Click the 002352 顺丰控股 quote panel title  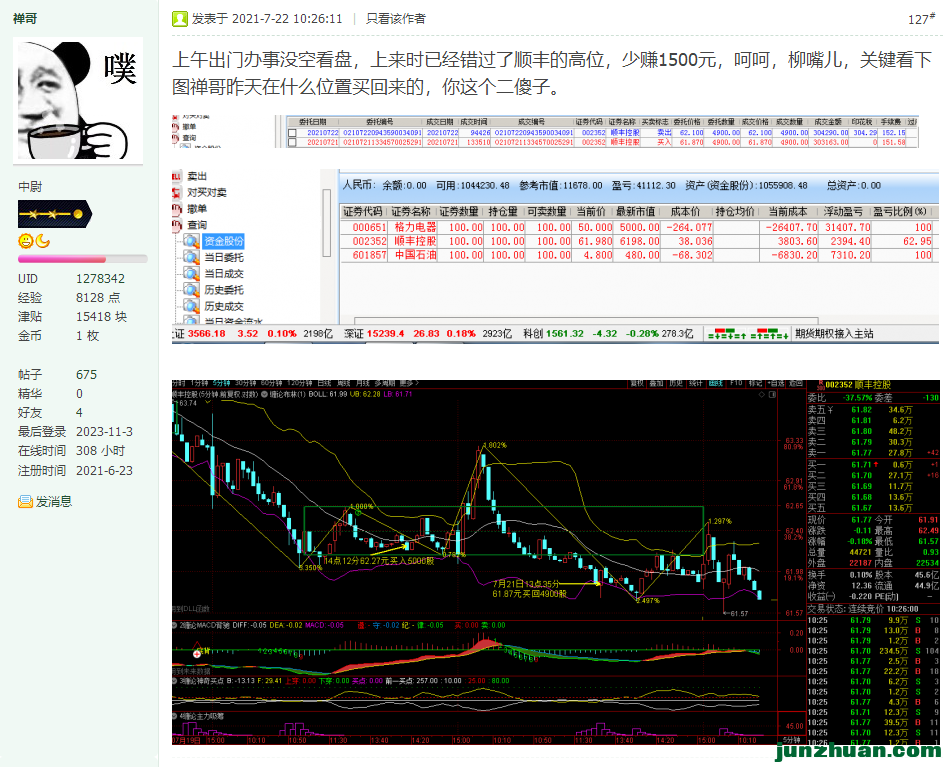[858, 385]
